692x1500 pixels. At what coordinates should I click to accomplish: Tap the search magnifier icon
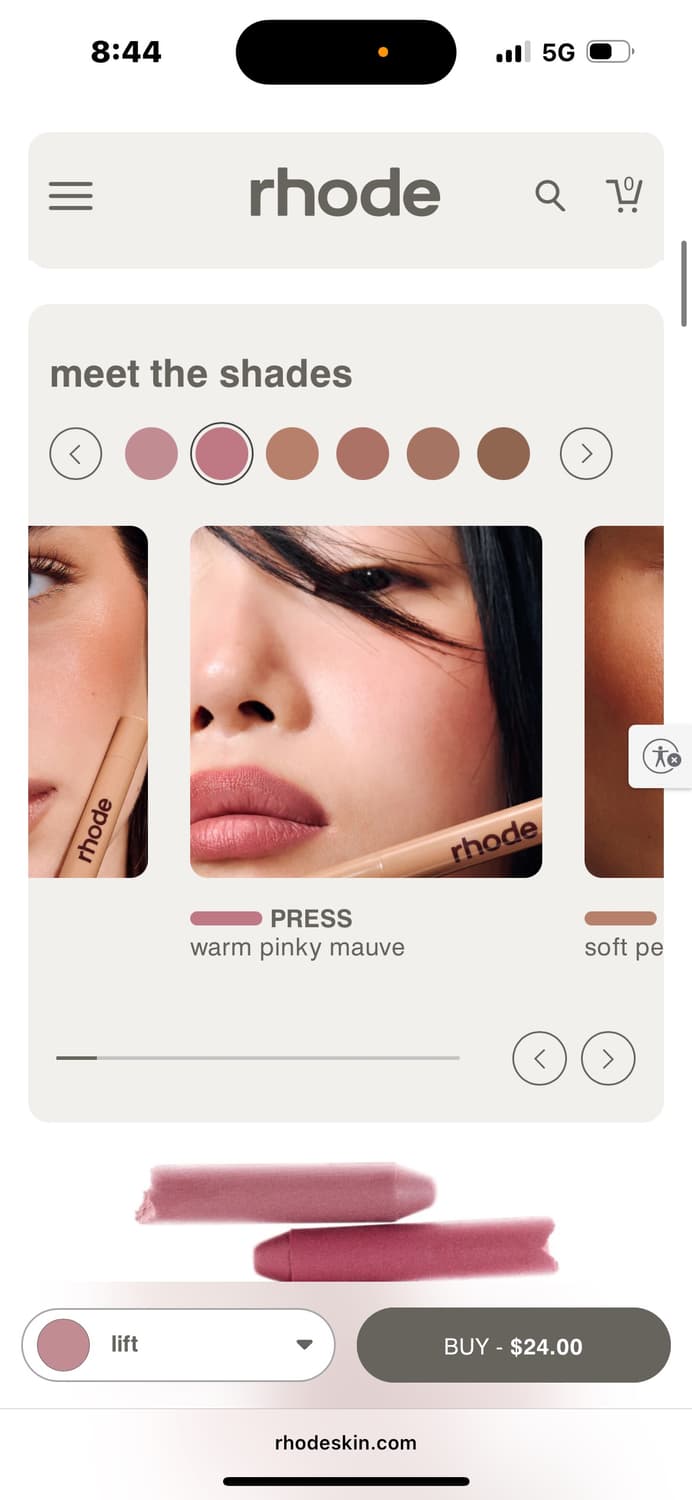point(550,195)
